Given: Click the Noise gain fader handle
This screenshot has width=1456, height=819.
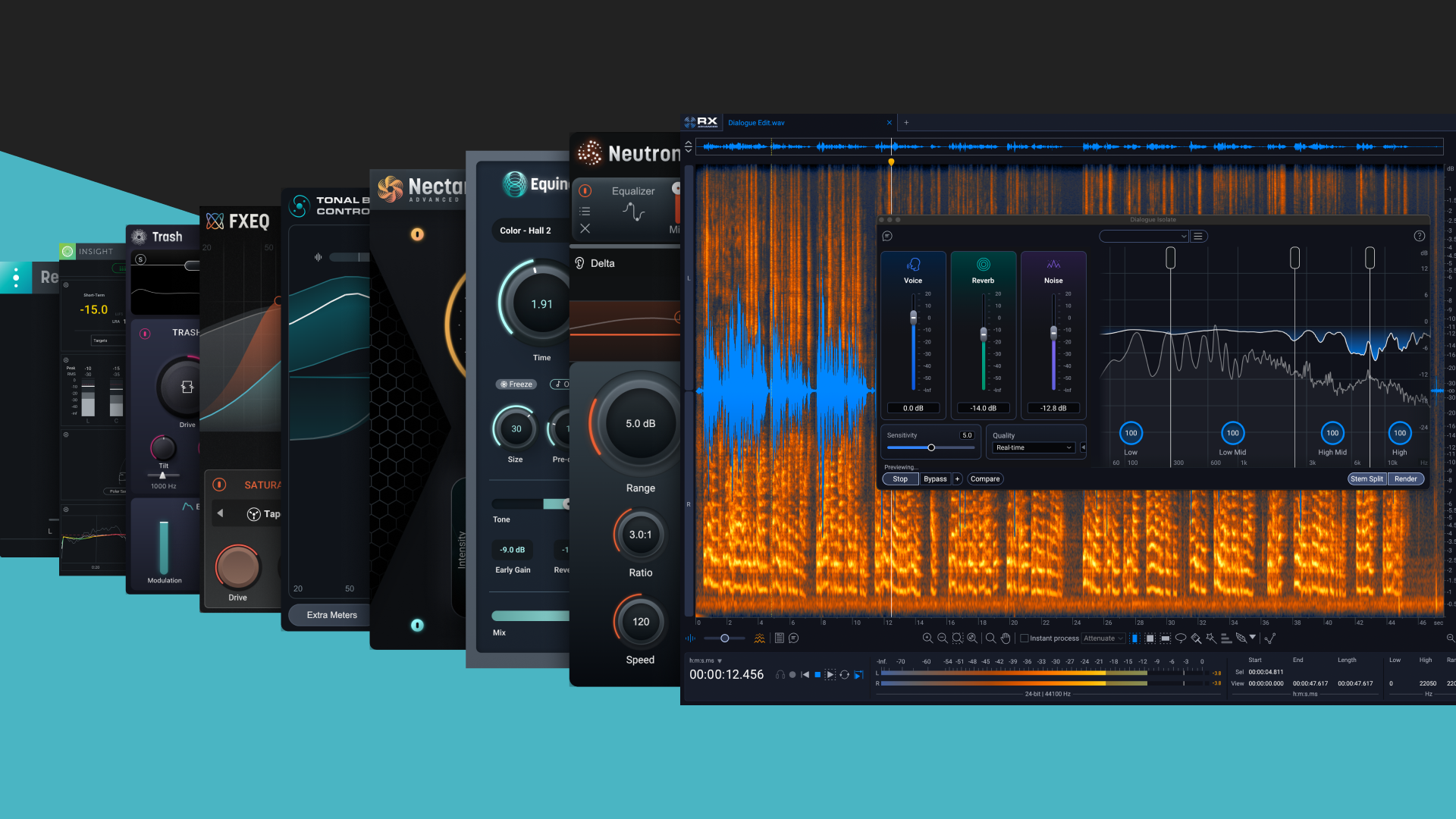Looking at the screenshot, I should pos(1053,332).
